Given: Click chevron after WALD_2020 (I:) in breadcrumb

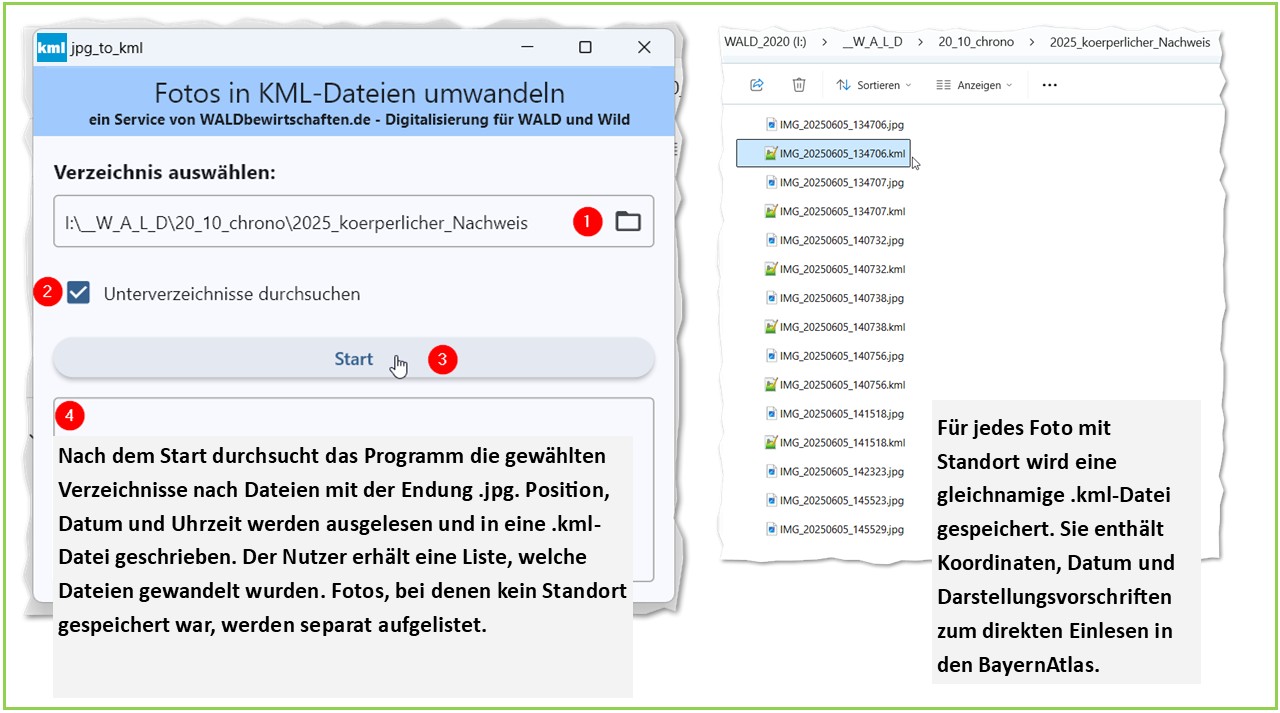Looking at the screenshot, I should click(824, 42).
